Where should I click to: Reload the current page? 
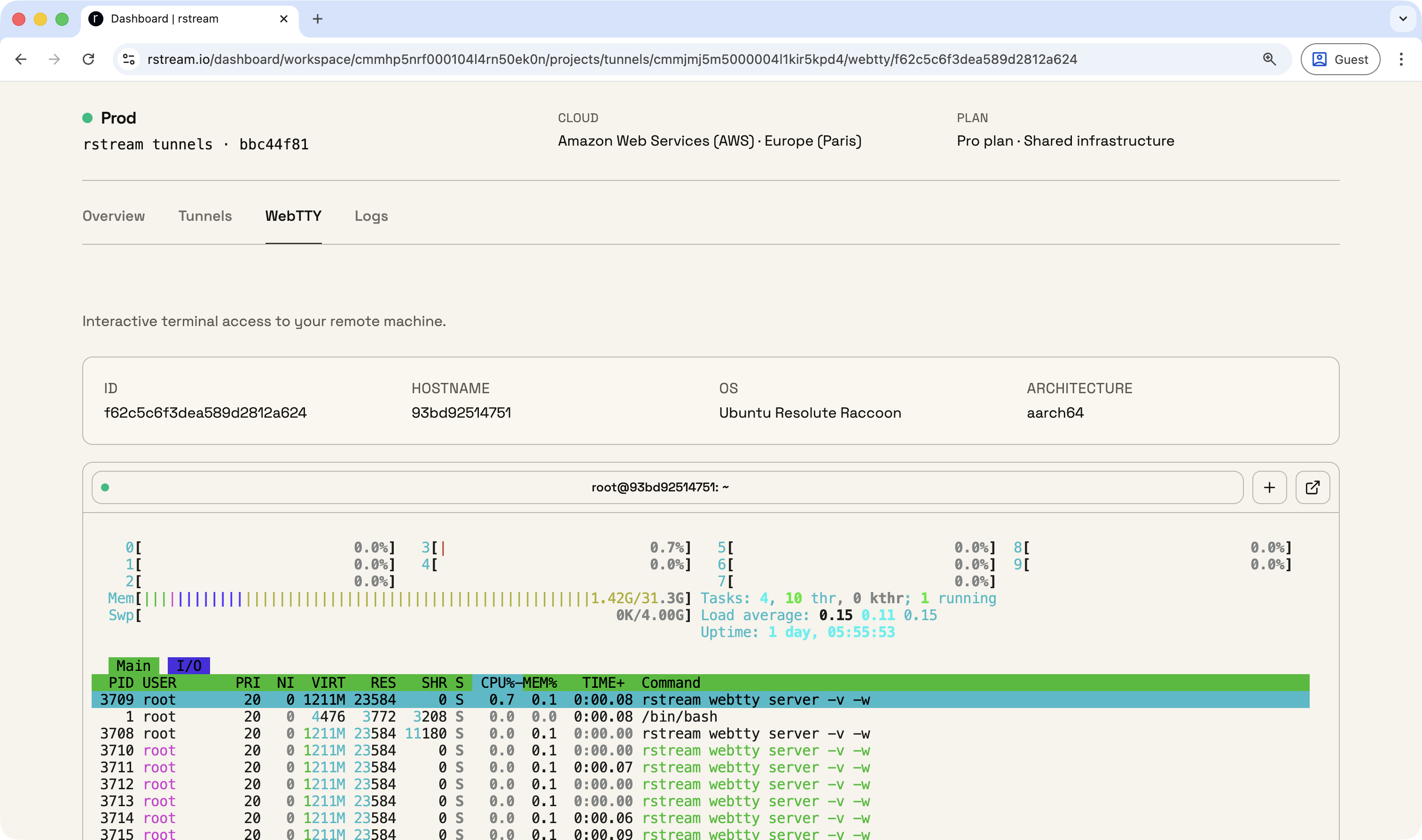click(88, 59)
